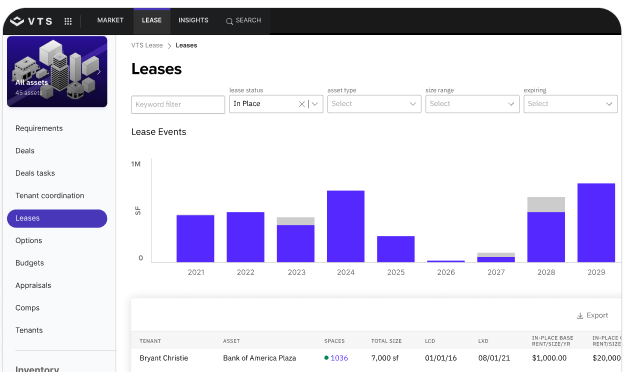Screen dimensions: 623x372
Task: Open Appraisals in the sidebar
Action: (x=33, y=285)
